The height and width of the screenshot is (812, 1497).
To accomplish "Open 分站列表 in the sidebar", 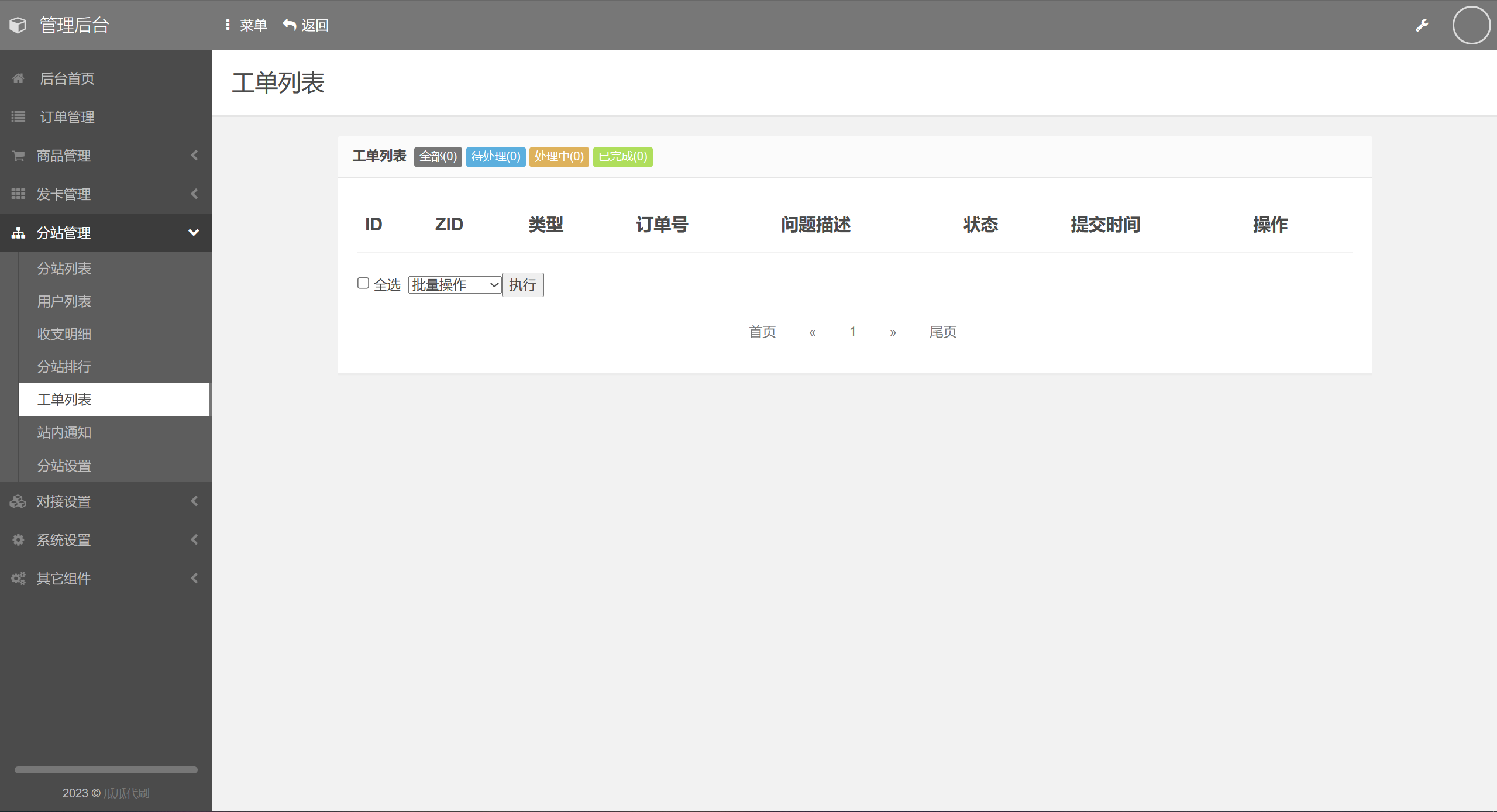I will pyautogui.click(x=64, y=269).
